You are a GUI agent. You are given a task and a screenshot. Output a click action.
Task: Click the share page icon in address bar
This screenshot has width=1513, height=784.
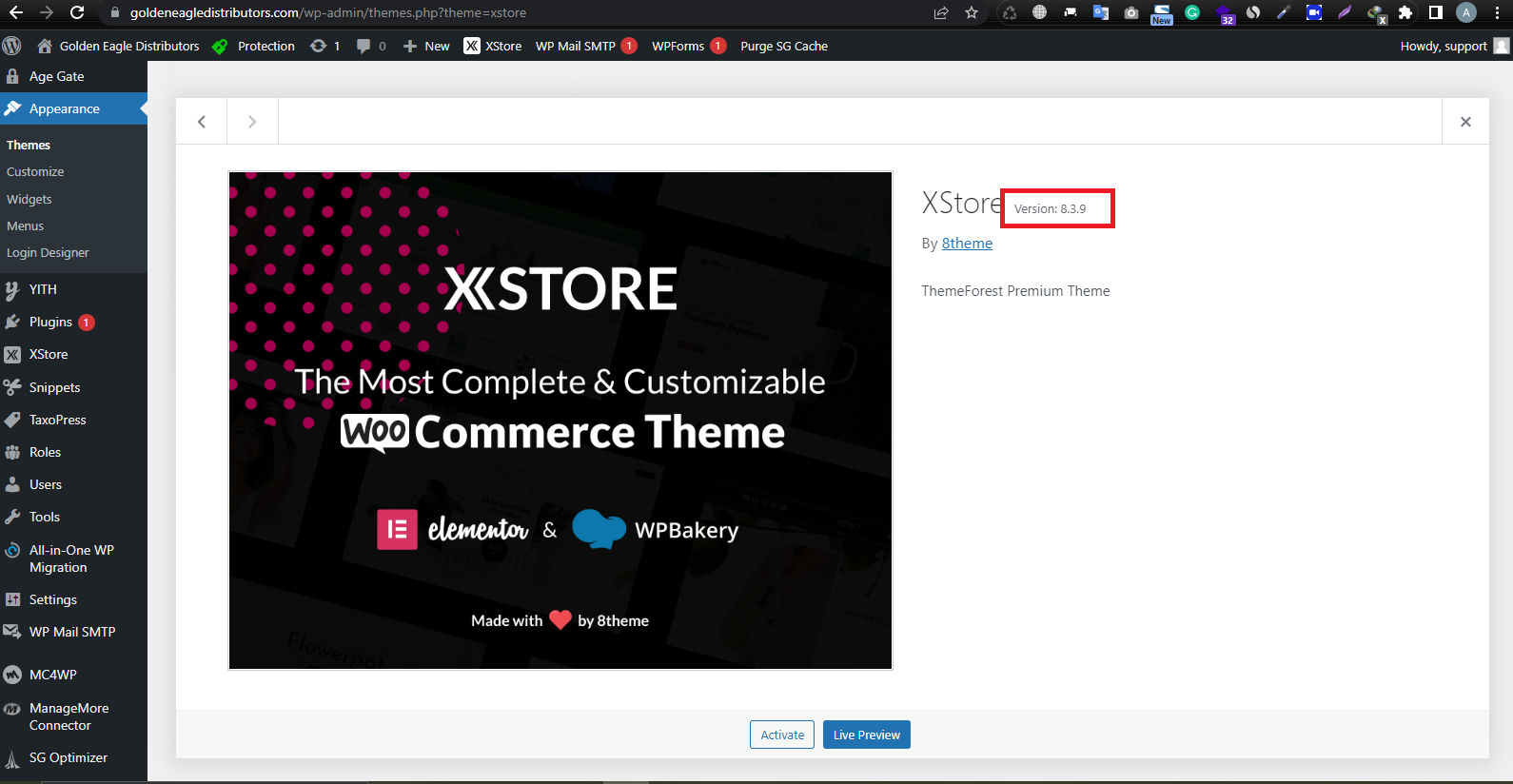click(941, 12)
